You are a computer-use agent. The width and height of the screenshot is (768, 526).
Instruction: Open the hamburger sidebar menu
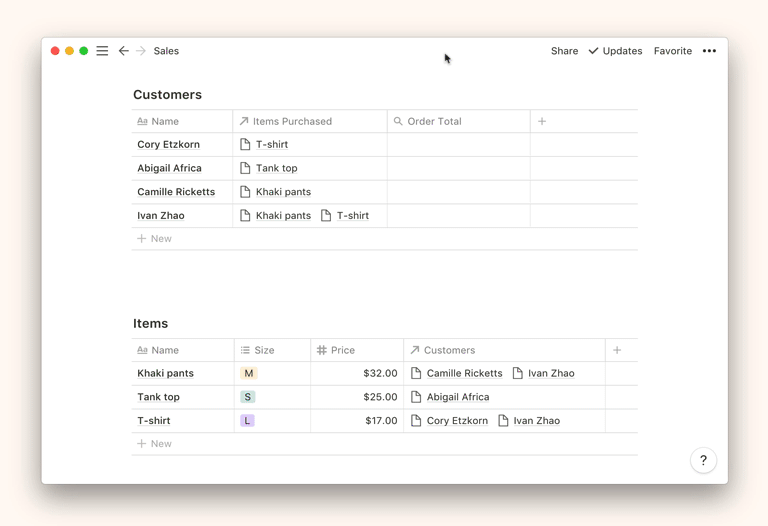tap(102, 51)
